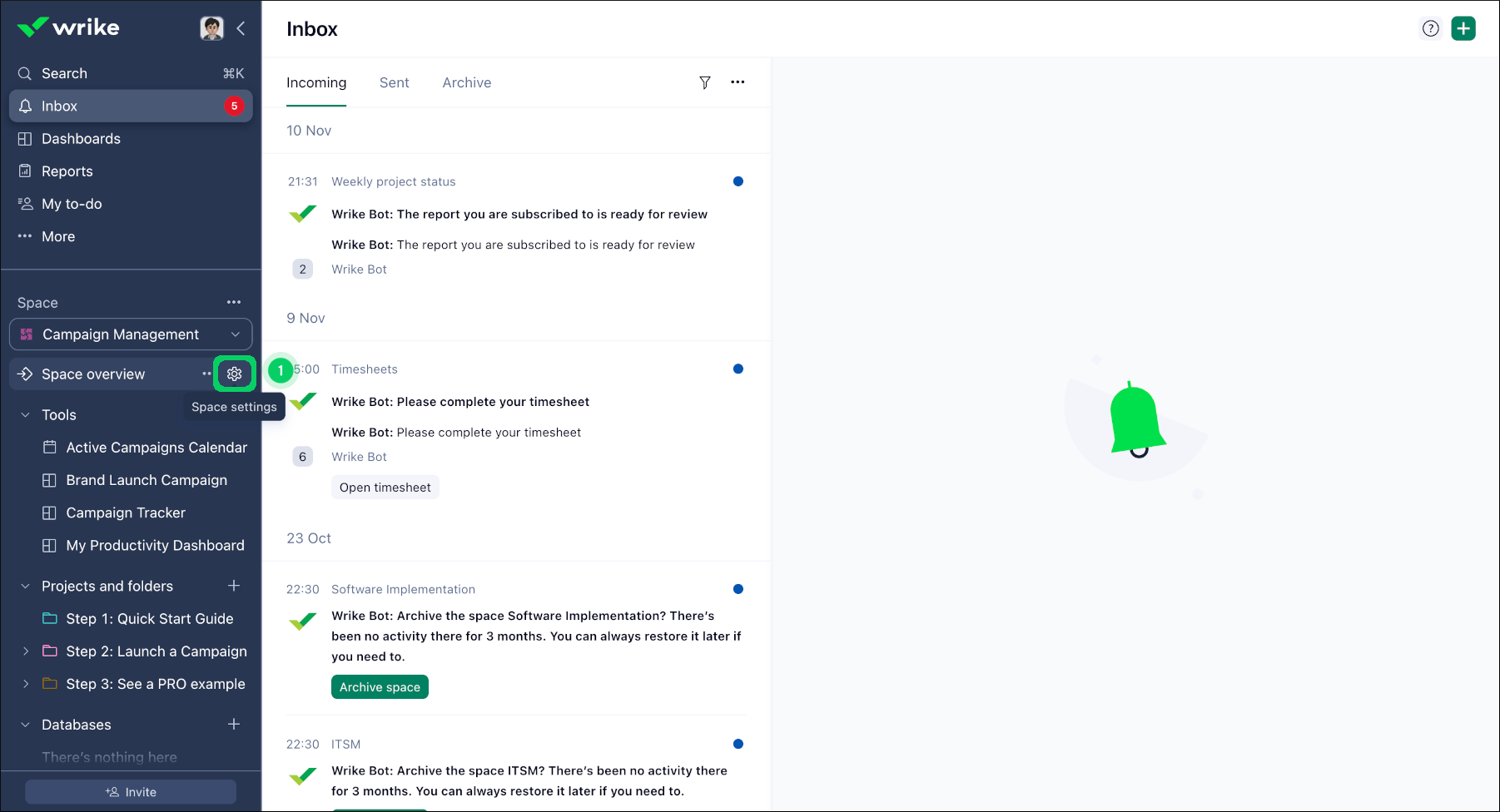Toggle unread dot on Timesheets notification
The width and height of the screenshot is (1500, 812).
738,369
